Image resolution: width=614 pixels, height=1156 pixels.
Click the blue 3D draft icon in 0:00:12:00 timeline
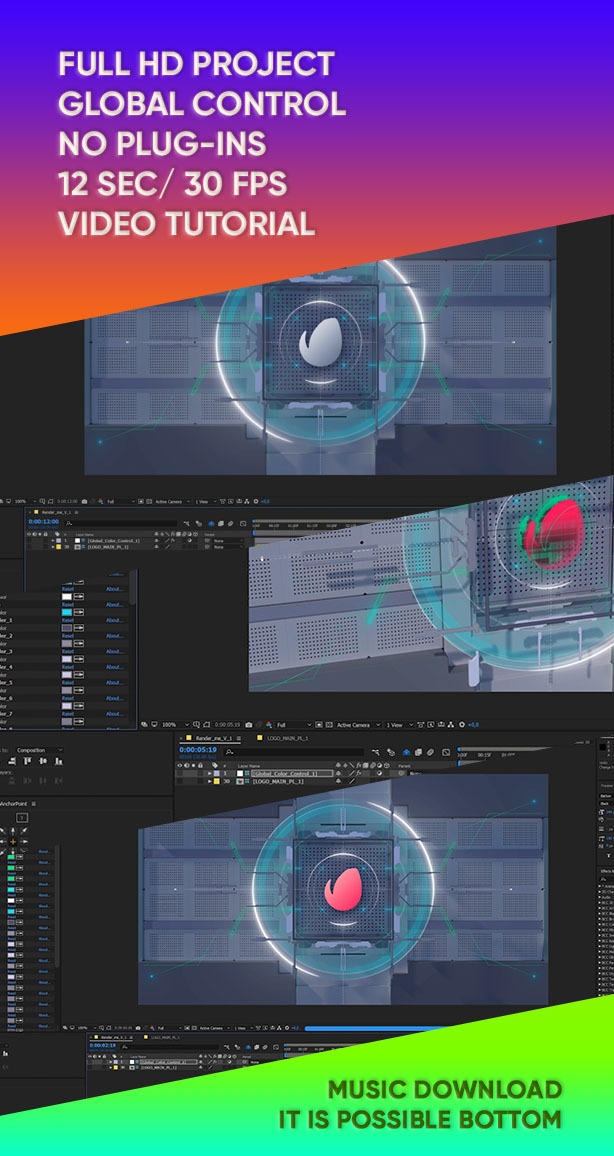[211, 523]
